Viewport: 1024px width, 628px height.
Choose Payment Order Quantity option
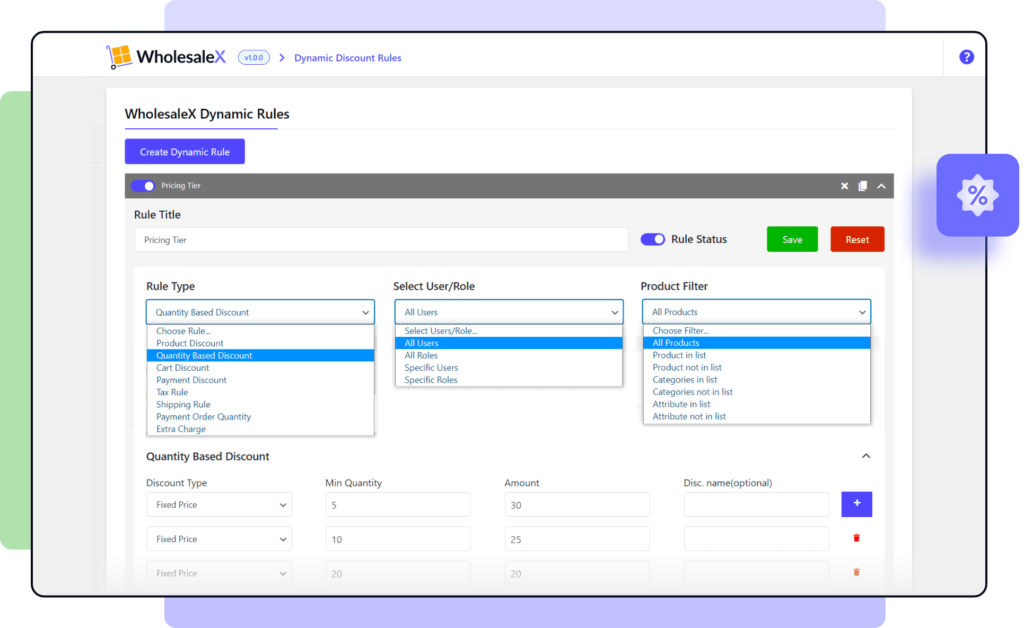coord(260,416)
